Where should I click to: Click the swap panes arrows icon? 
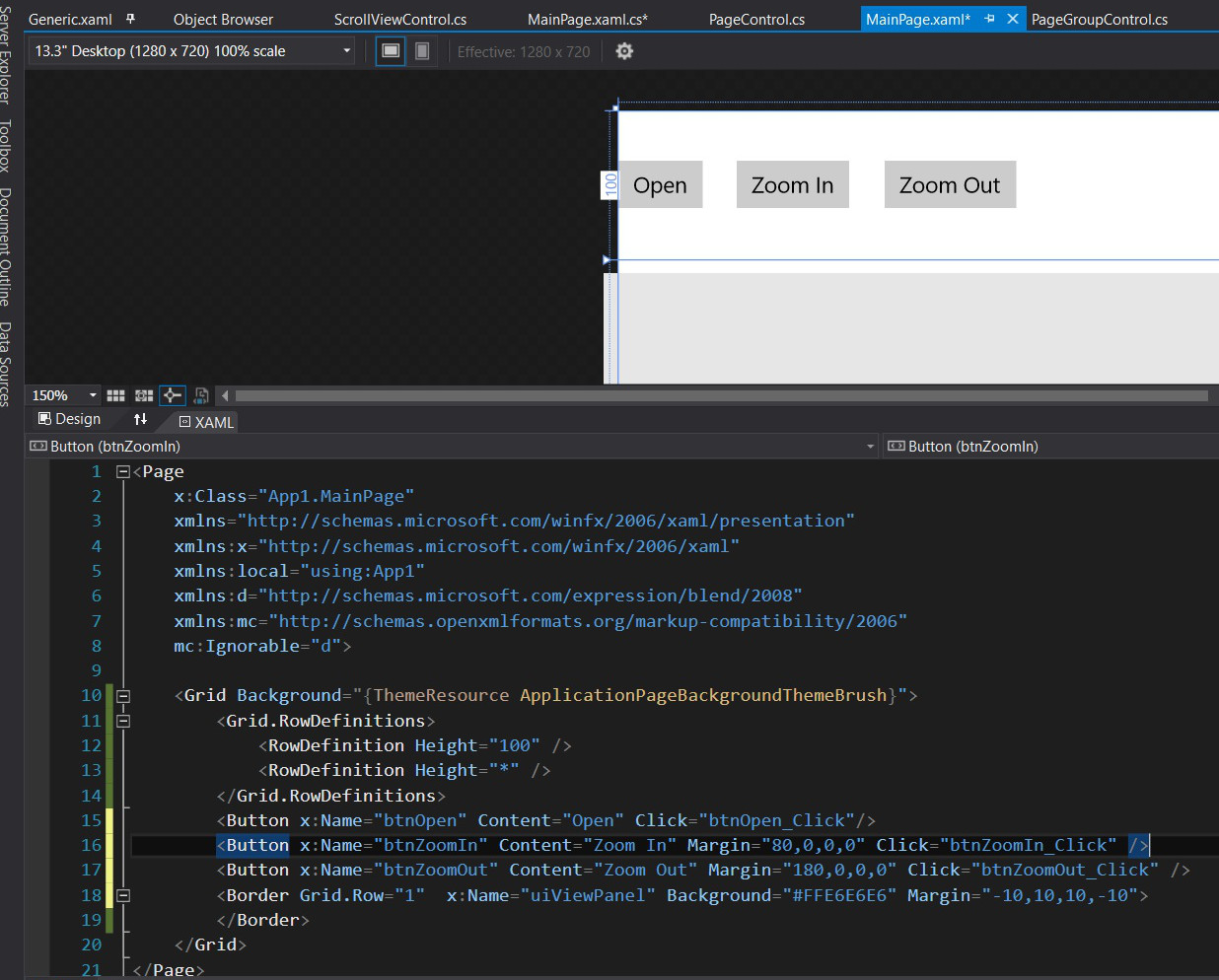140,419
